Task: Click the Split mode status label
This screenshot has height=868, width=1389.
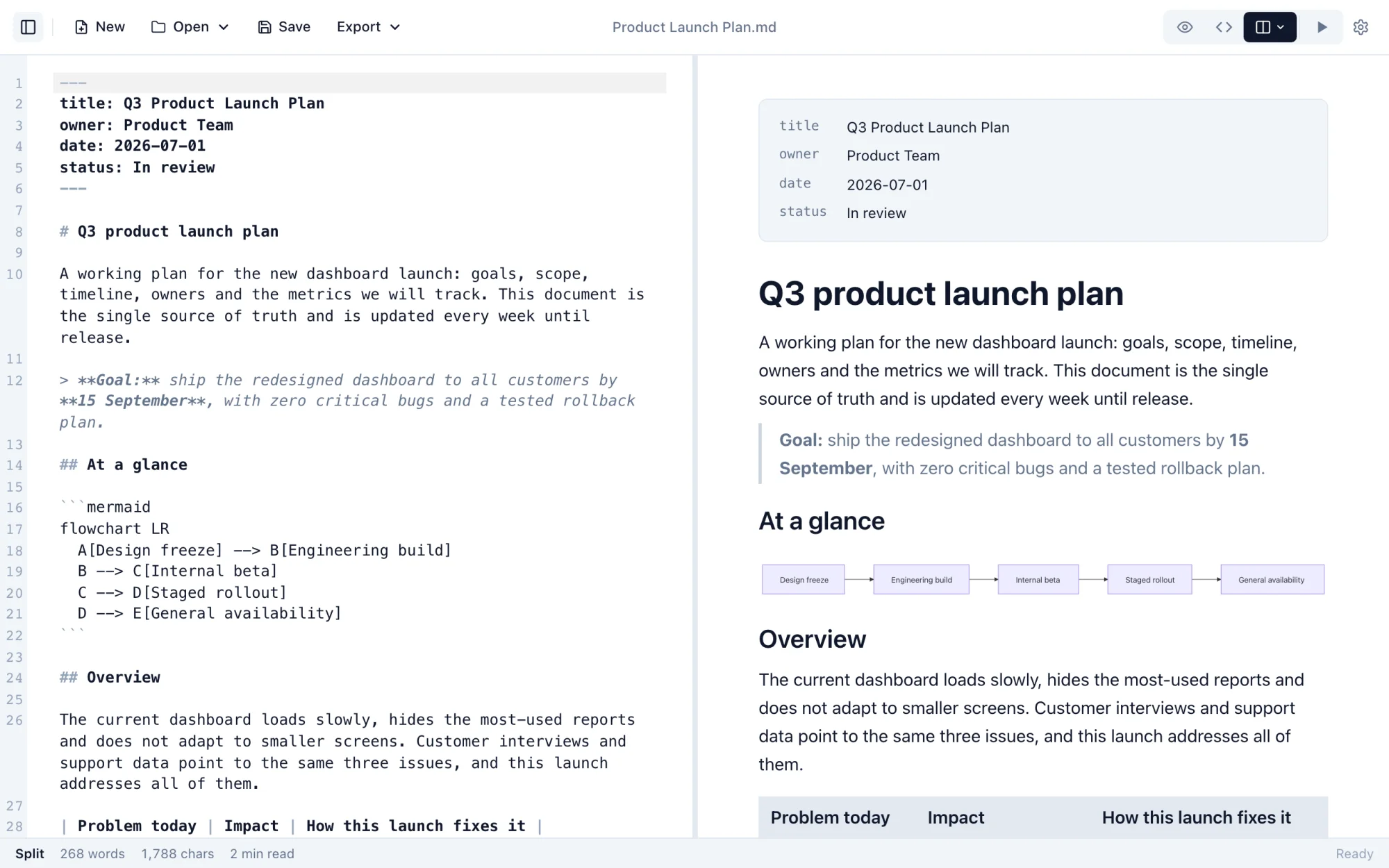Action: tap(30, 853)
